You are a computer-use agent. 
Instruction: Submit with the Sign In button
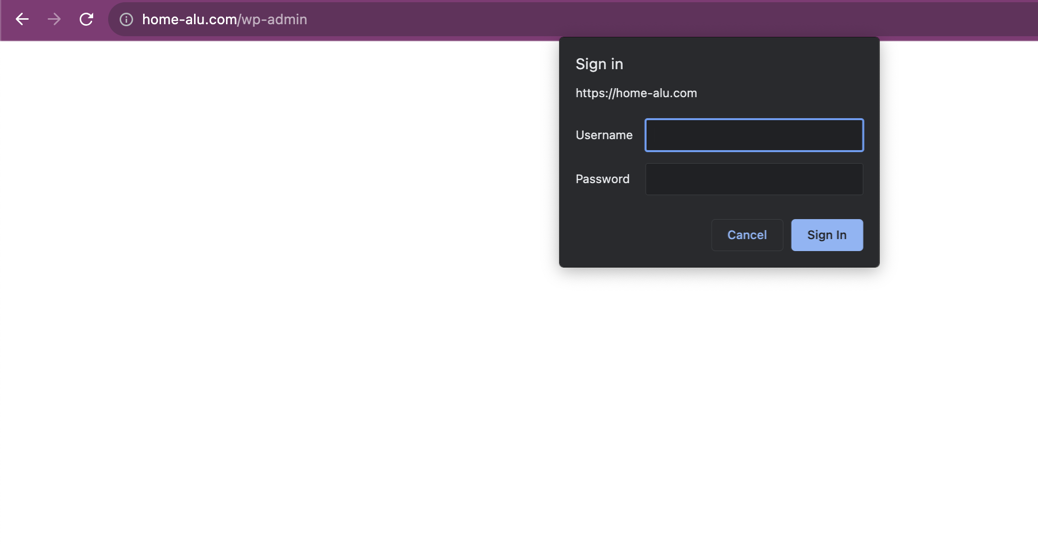click(x=827, y=235)
